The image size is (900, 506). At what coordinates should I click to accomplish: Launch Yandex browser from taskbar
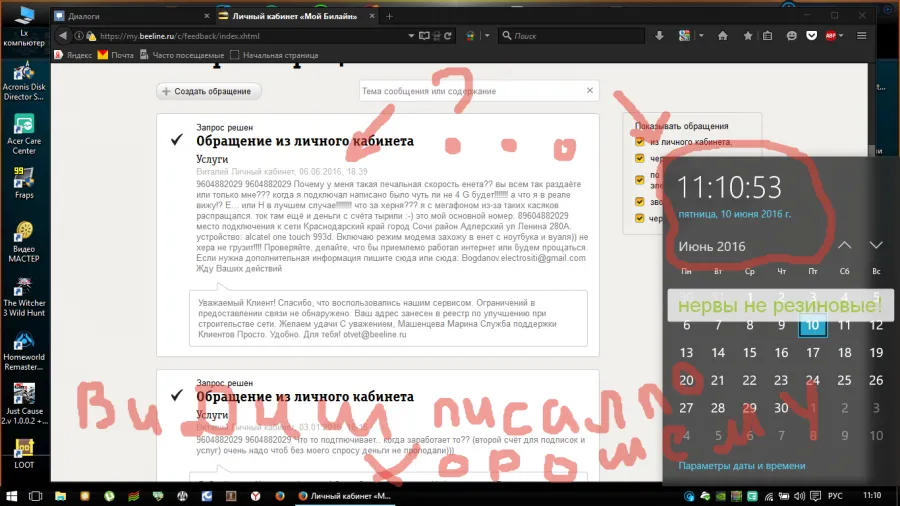(255, 496)
